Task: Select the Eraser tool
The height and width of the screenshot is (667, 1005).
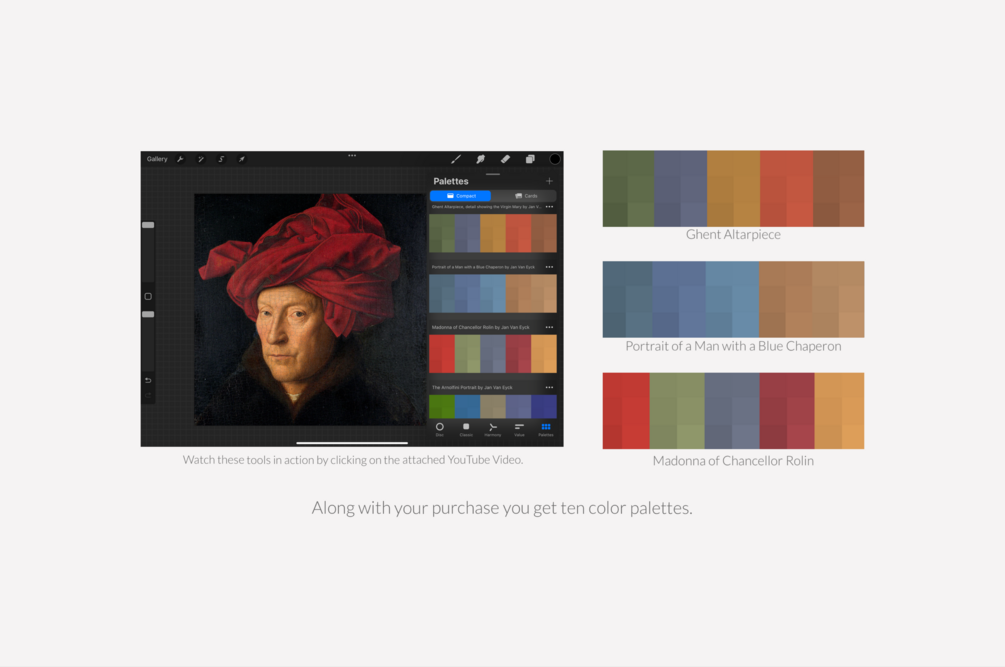Action: [x=505, y=159]
